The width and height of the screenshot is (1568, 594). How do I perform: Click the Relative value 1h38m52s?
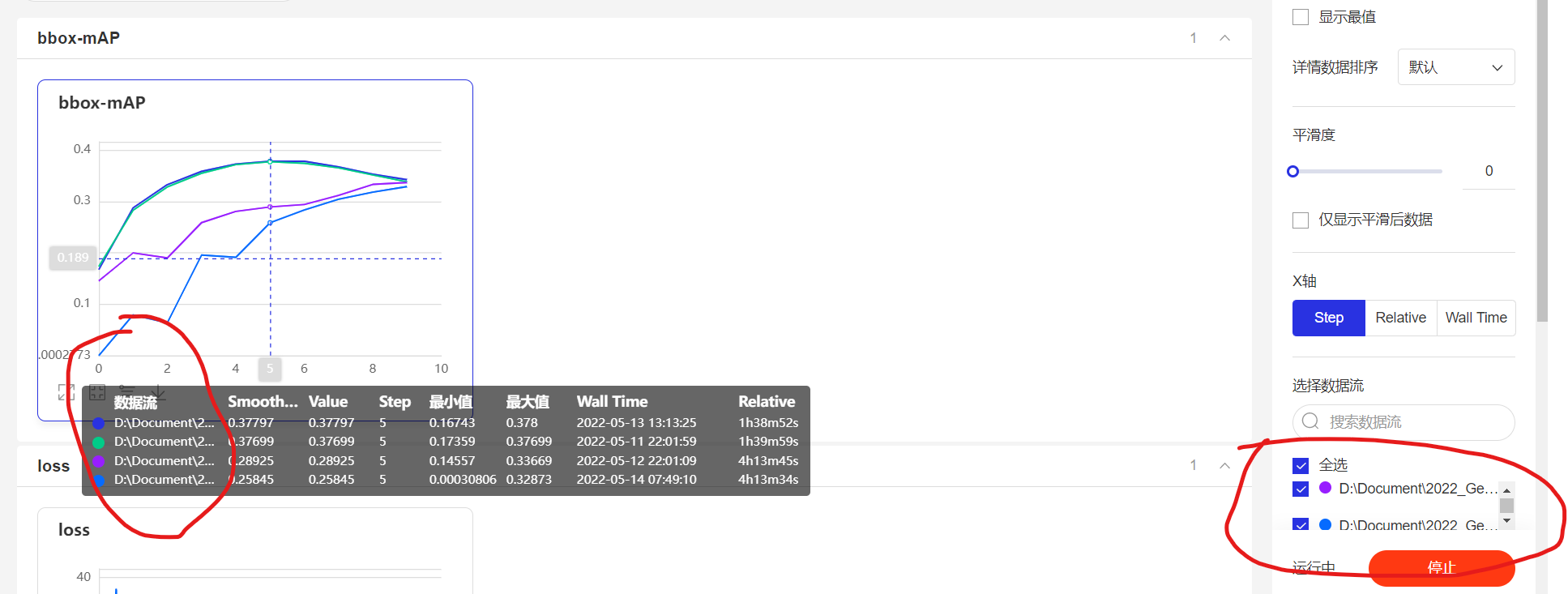point(768,422)
